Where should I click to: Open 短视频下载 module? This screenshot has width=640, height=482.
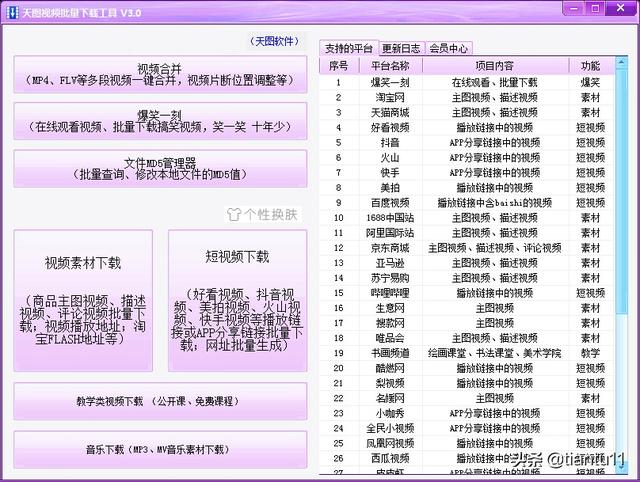(237, 300)
